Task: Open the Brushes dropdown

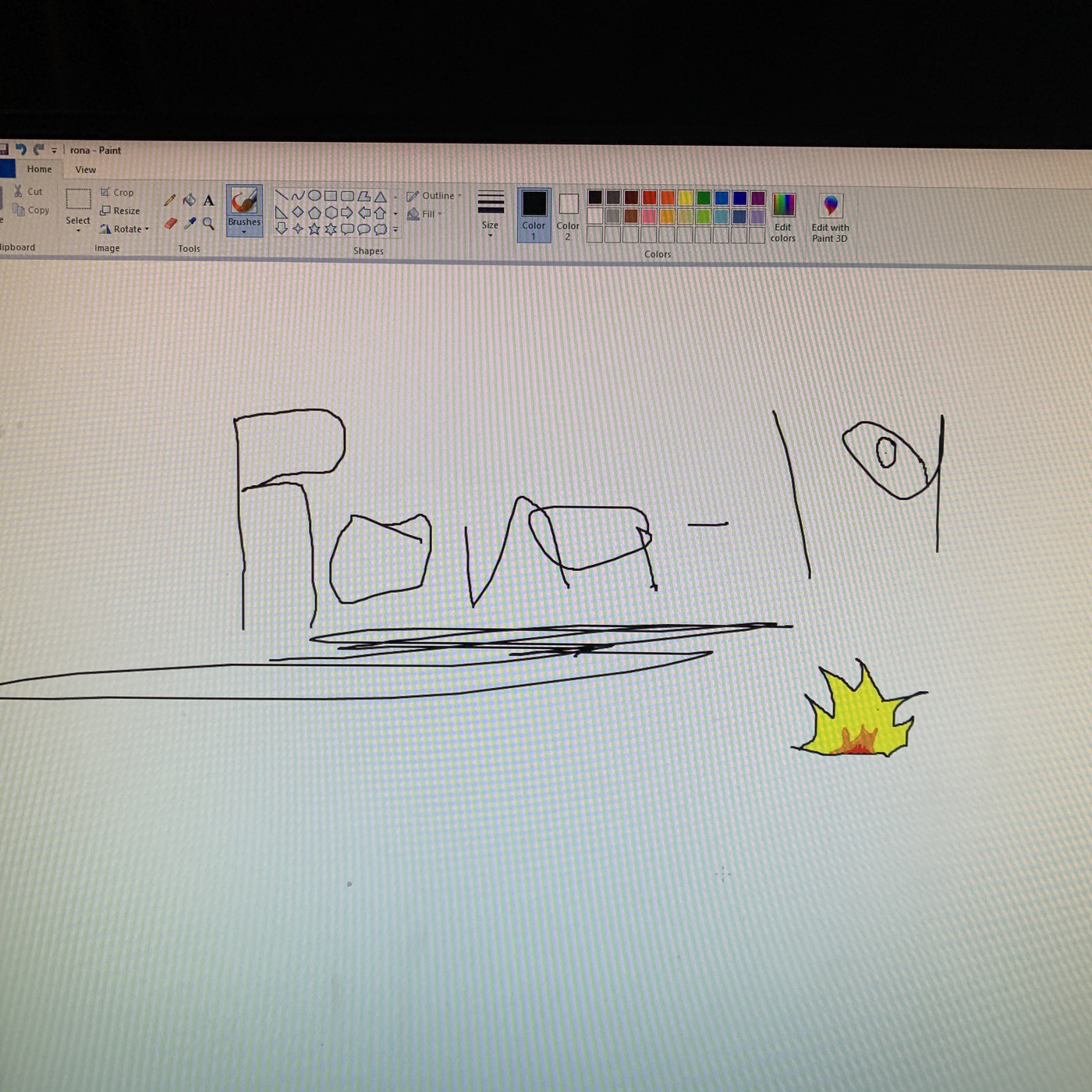Action: click(244, 226)
